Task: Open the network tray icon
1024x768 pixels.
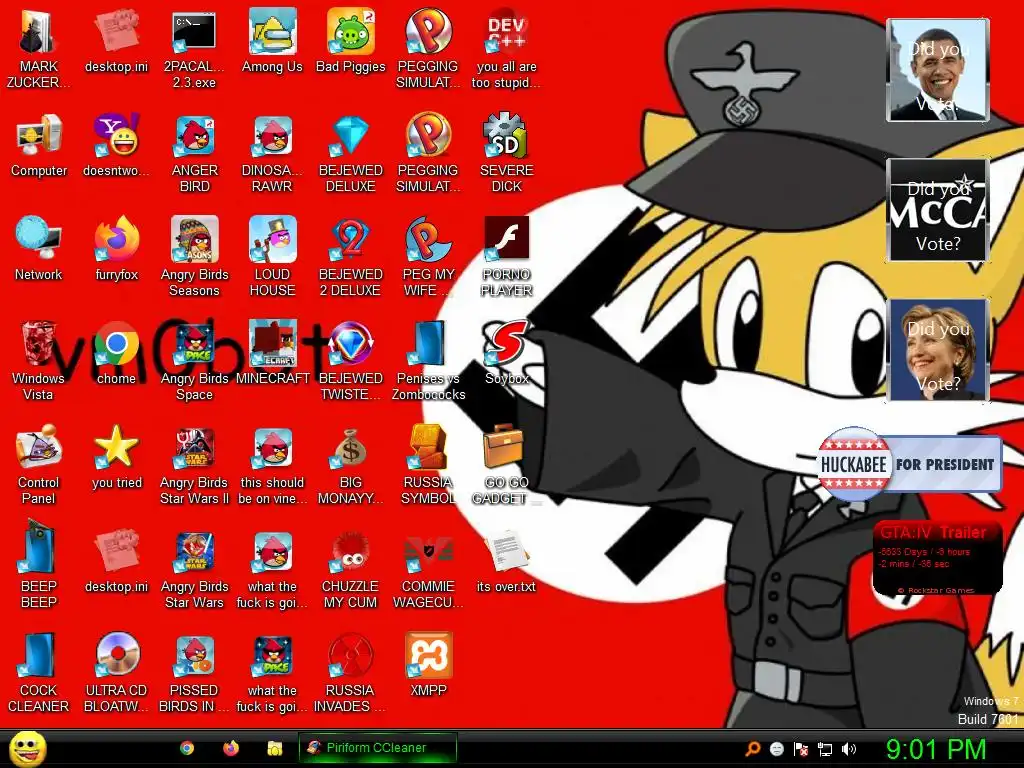Action: [x=825, y=749]
